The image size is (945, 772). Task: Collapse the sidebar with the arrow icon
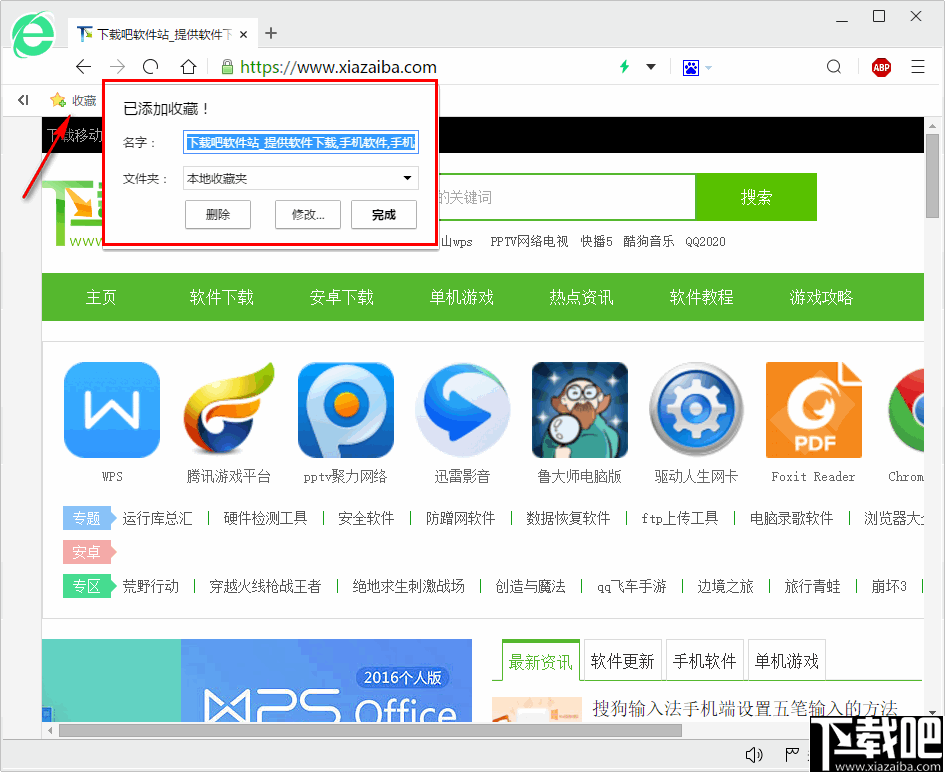pyautogui.click(x=22, y=100)
